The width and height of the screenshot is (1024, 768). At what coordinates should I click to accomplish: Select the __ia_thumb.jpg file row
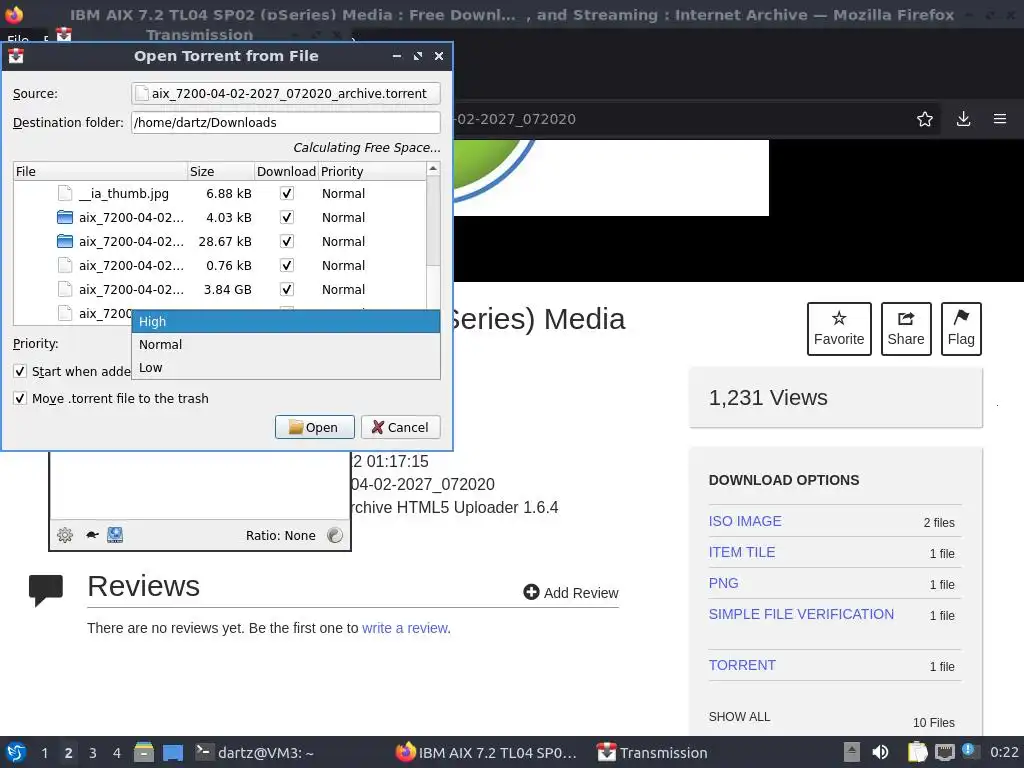[x=219, y=193]
